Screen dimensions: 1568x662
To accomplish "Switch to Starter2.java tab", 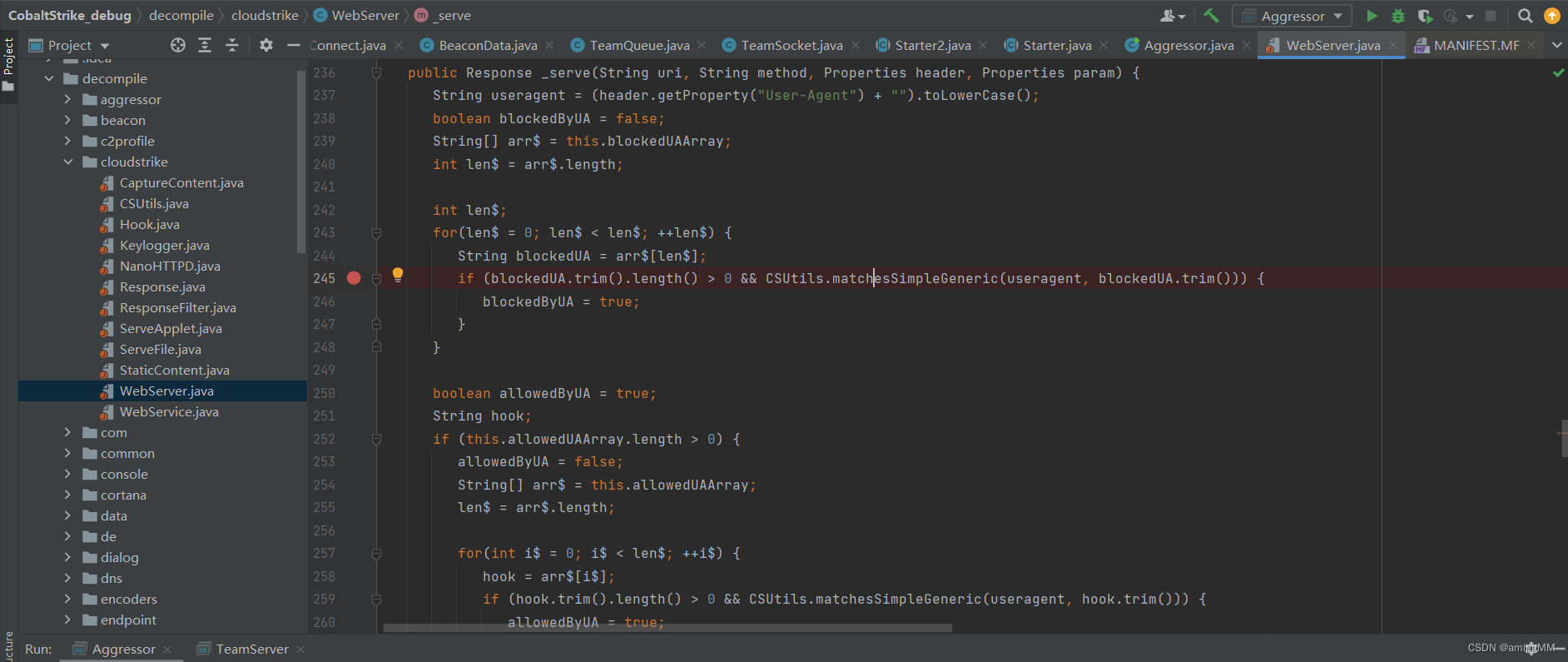I will coord(933,45).
